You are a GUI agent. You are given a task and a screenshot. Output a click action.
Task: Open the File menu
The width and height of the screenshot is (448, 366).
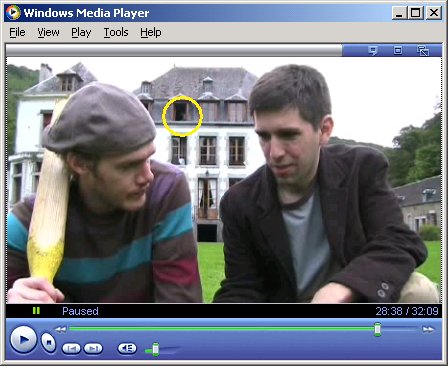click(x=17, y=32)
